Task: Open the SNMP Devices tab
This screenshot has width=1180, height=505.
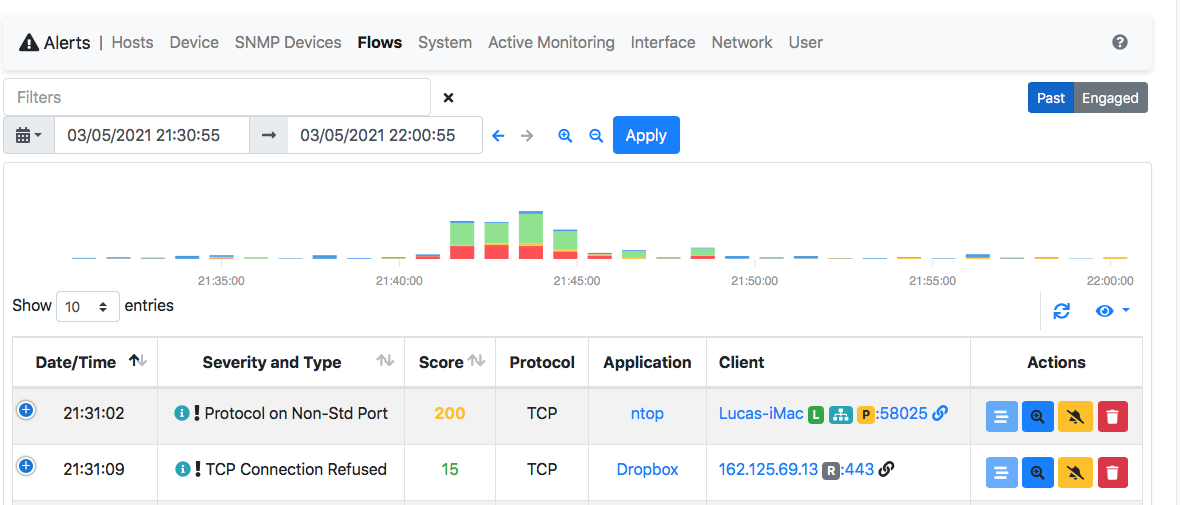Action: [288, 42]
